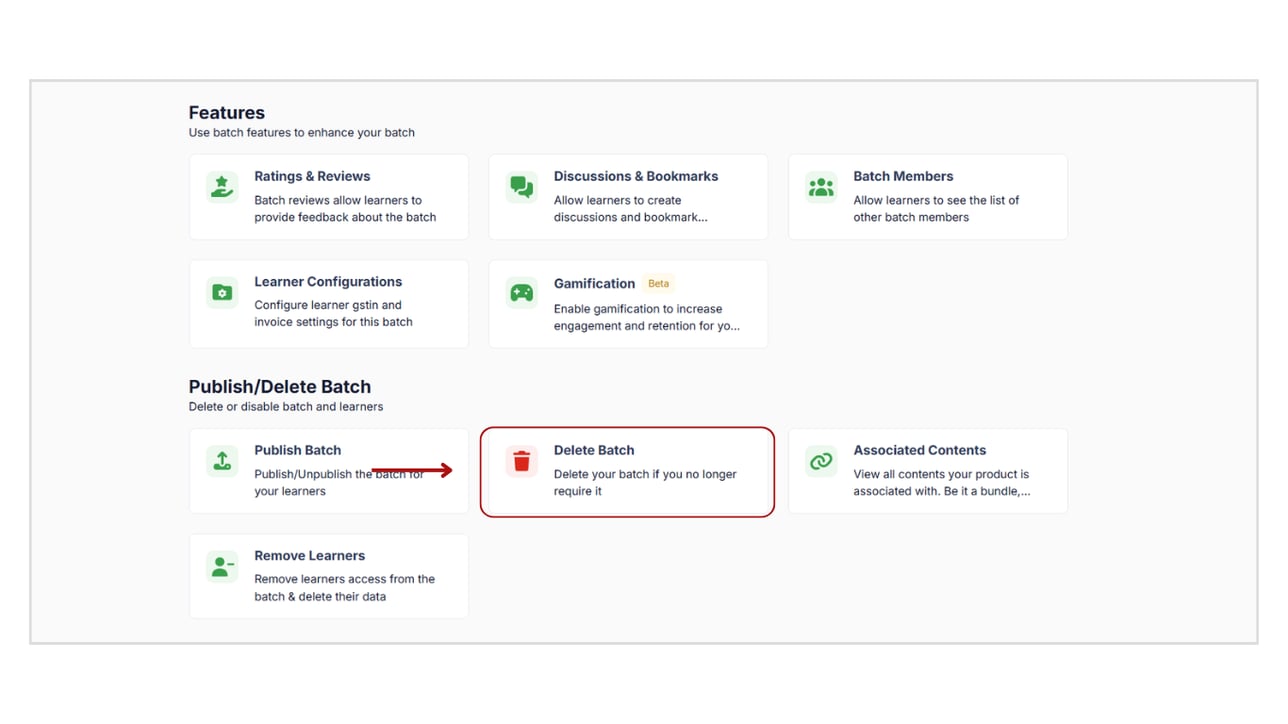Click the Gamification controller icon
Image resolution: width=1288 pixels, height=724 pixels.
[522, 293]
